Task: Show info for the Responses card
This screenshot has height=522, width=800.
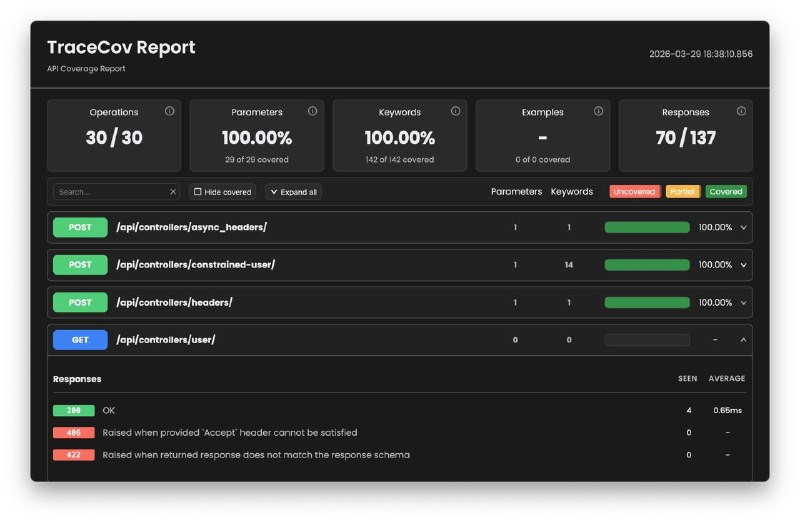Action: pyautogui.click(x=741, y=112)
